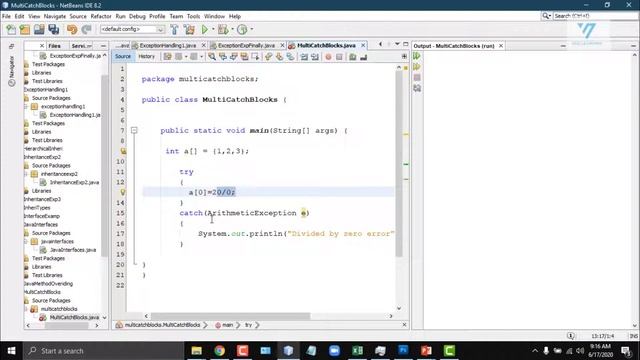
Task: Open the Refactor menu
Action: click(x=101, y=16)
